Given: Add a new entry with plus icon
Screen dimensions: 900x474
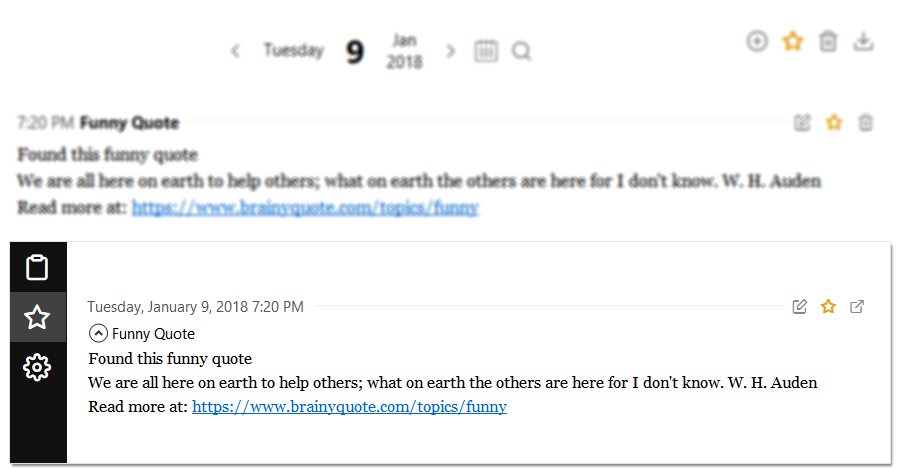Looking at the screenshot, I should pos(757,41).
